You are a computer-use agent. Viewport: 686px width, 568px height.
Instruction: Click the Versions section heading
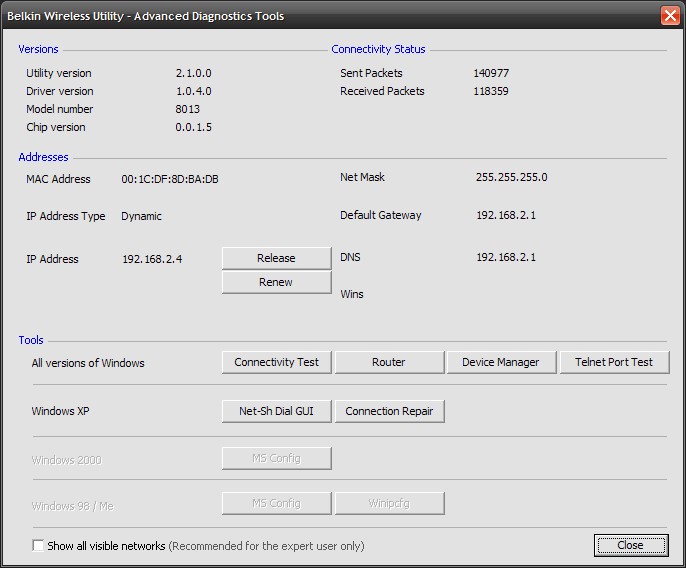click(38, 49)
